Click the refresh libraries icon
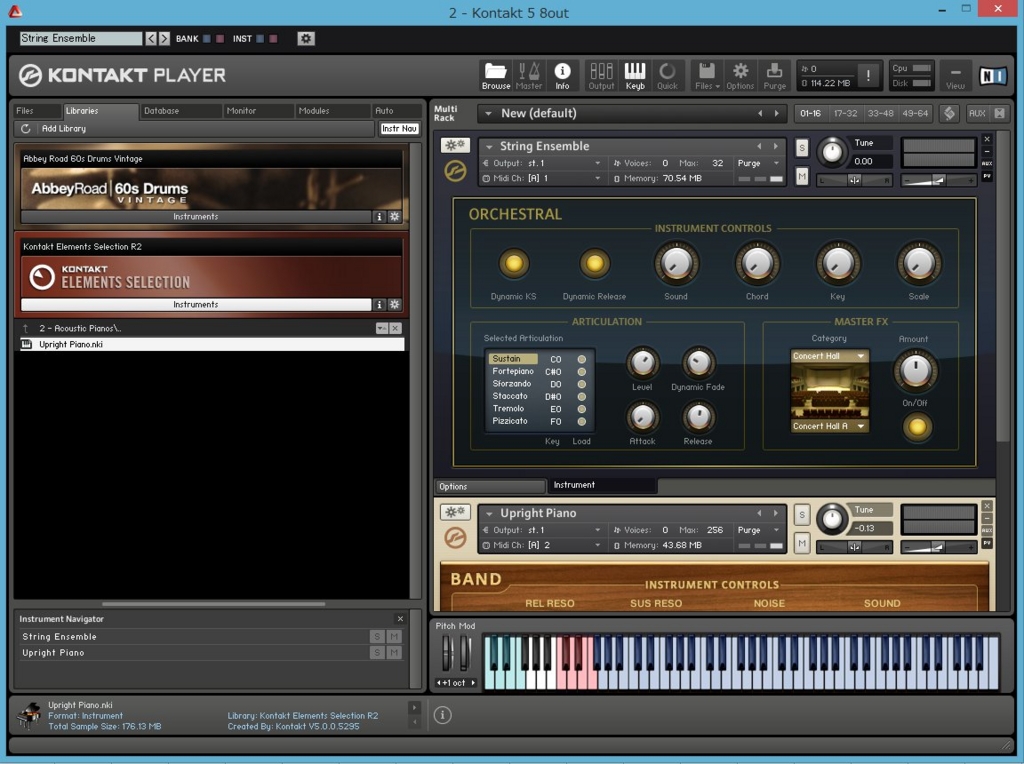Image resolution: width=1024 pixels, height=764 pixels. point(25,129)
